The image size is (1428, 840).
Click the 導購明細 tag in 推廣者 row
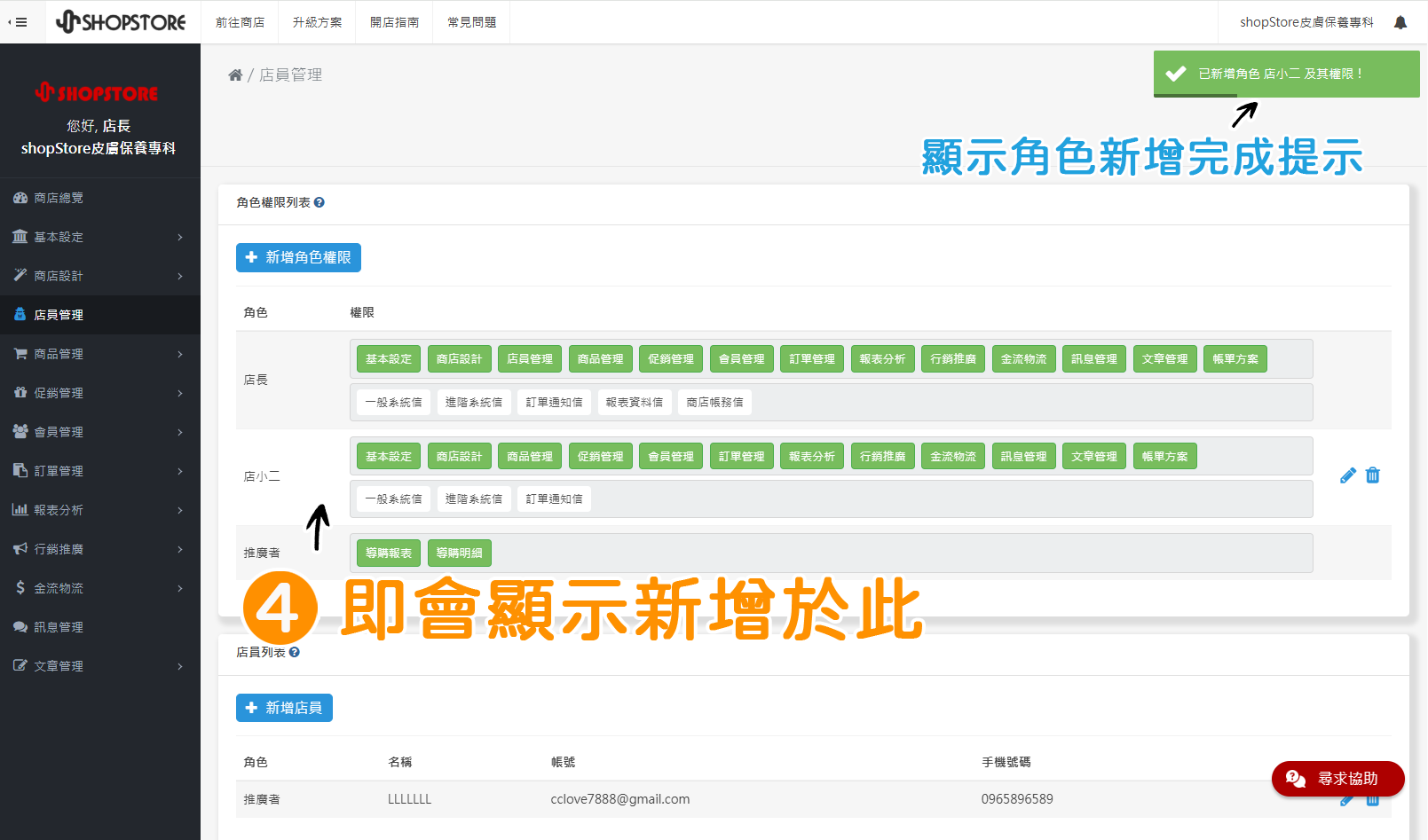click(459, 553)
